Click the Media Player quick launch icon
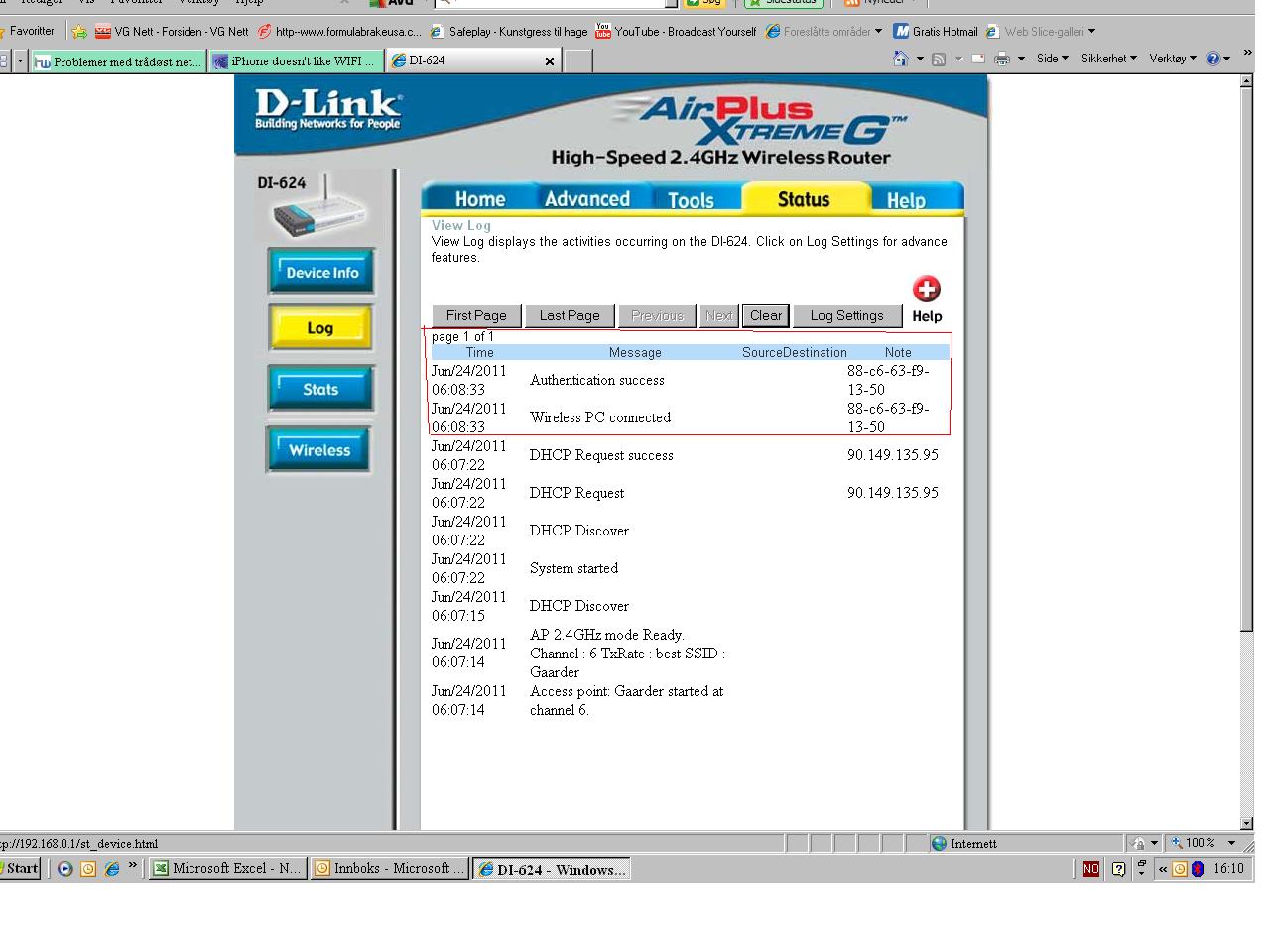 pyautogui.click(x=64, y=869)
